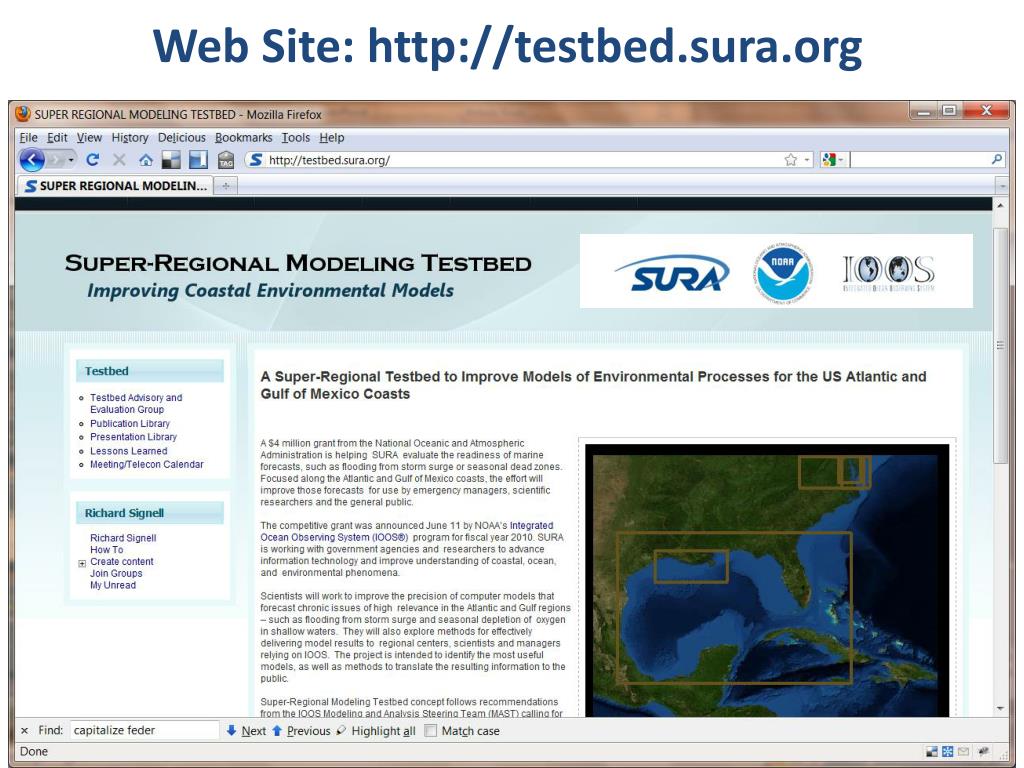
Task: Click the Richard Signell user link
Action: (123, 538)
